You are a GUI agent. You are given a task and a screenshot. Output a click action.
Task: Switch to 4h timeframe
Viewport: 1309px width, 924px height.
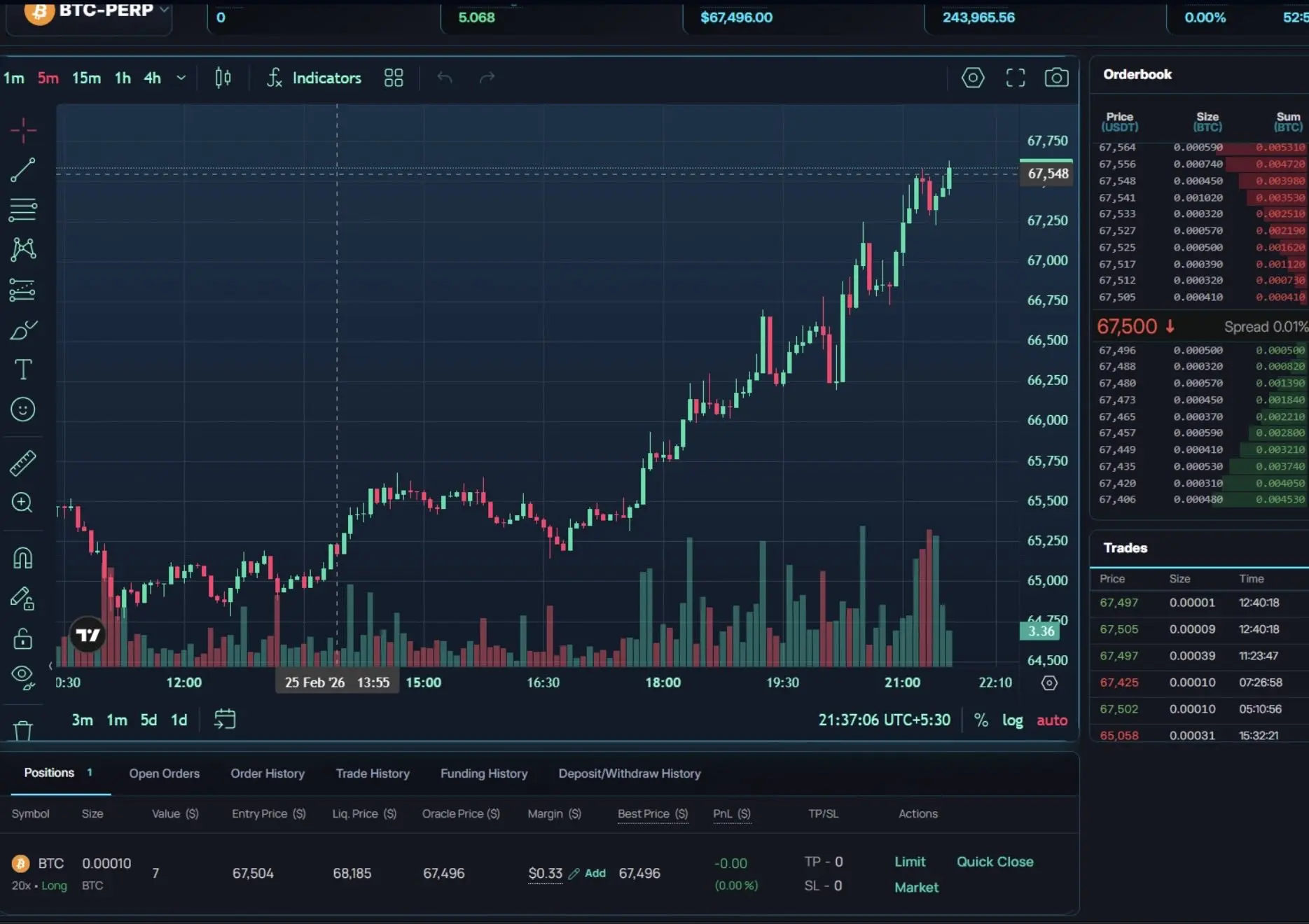coord(153,78)
